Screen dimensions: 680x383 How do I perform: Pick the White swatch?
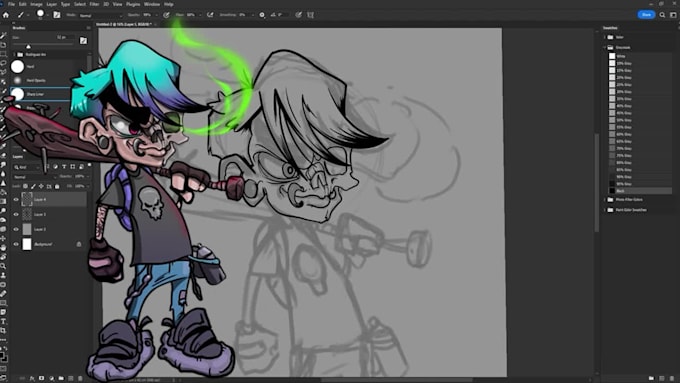612,56
